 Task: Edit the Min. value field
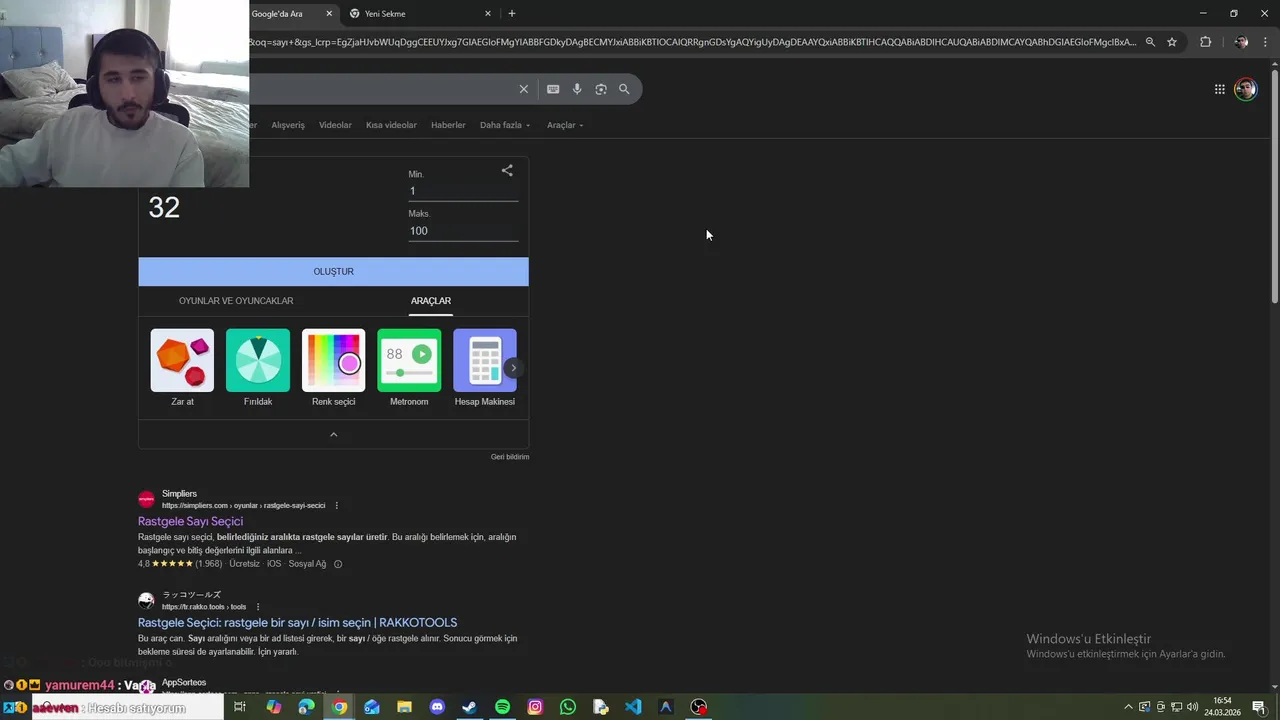(463, 191)
